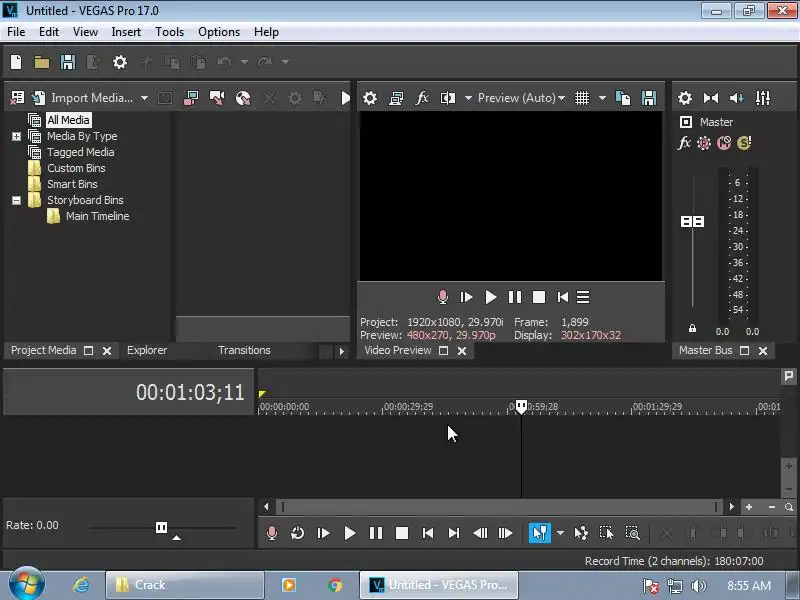The image size is (800, 600).
Task: Open Master FX icon
Action: (684, 143)
